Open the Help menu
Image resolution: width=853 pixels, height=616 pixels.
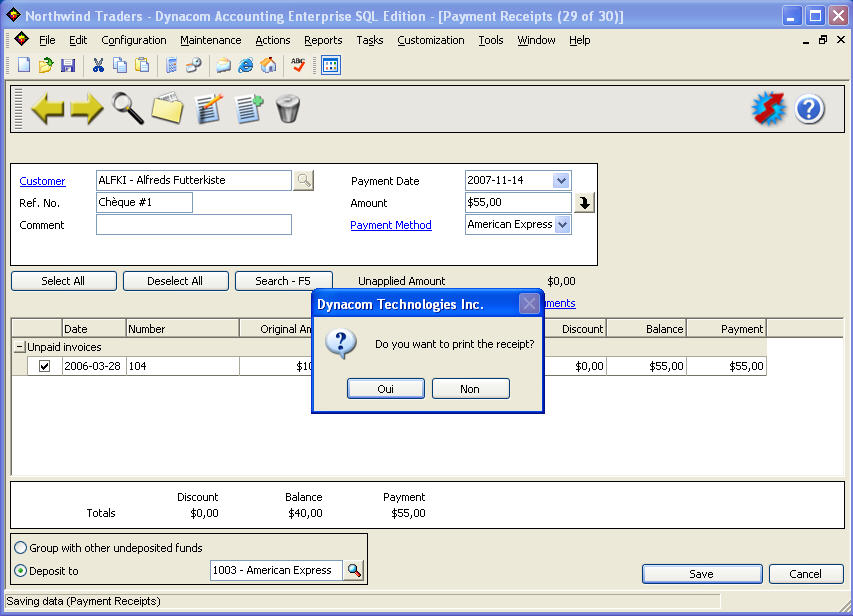click(x=580, y=40)
